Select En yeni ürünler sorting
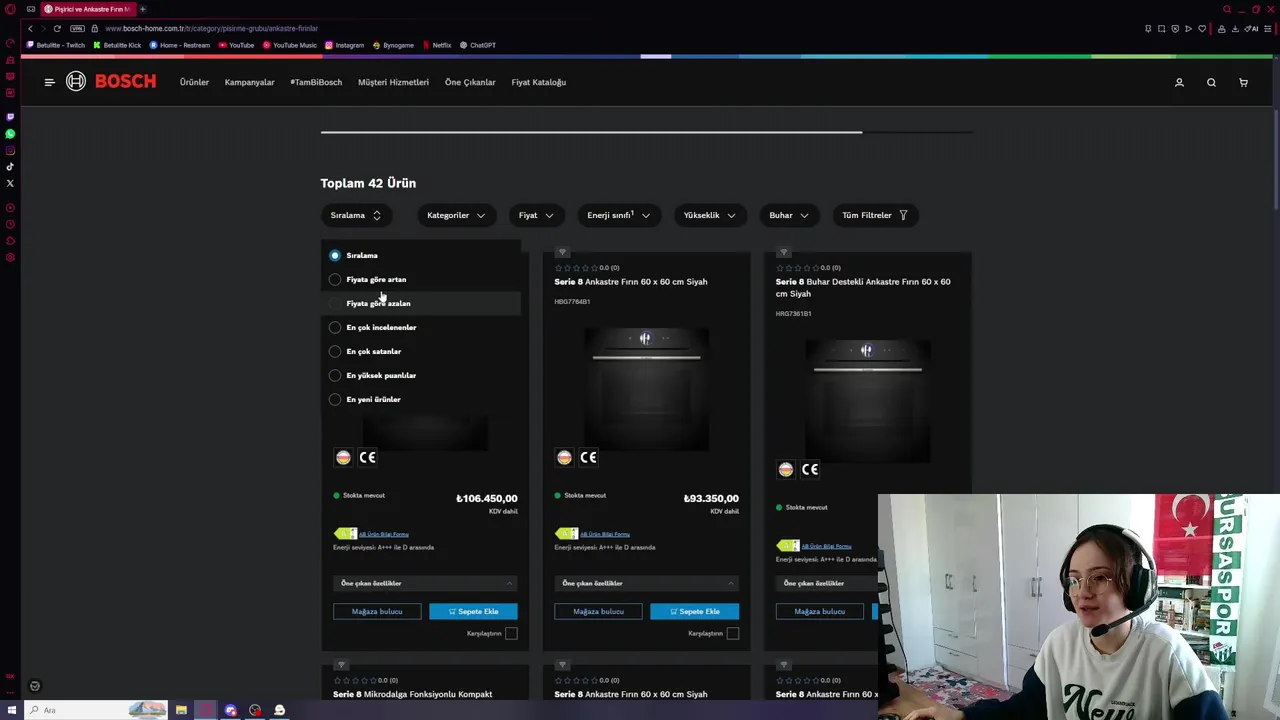The width and height of the screenshot is (1280, 720). coord(335,399)
